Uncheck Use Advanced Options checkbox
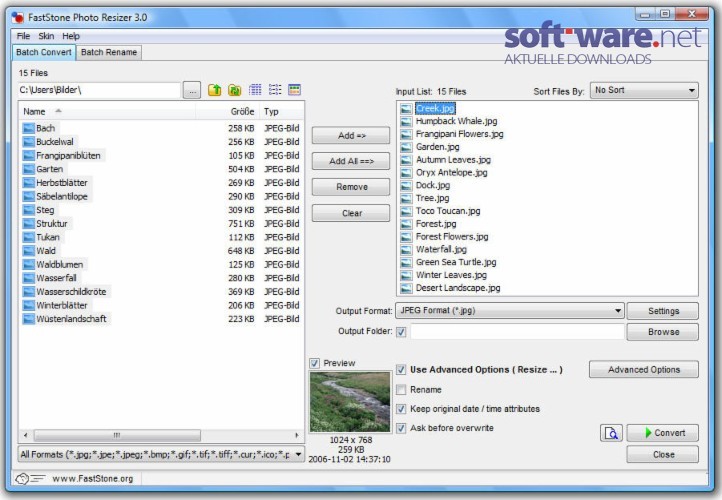This screenshot has width=722, height=500. click(x=401, y=370)
